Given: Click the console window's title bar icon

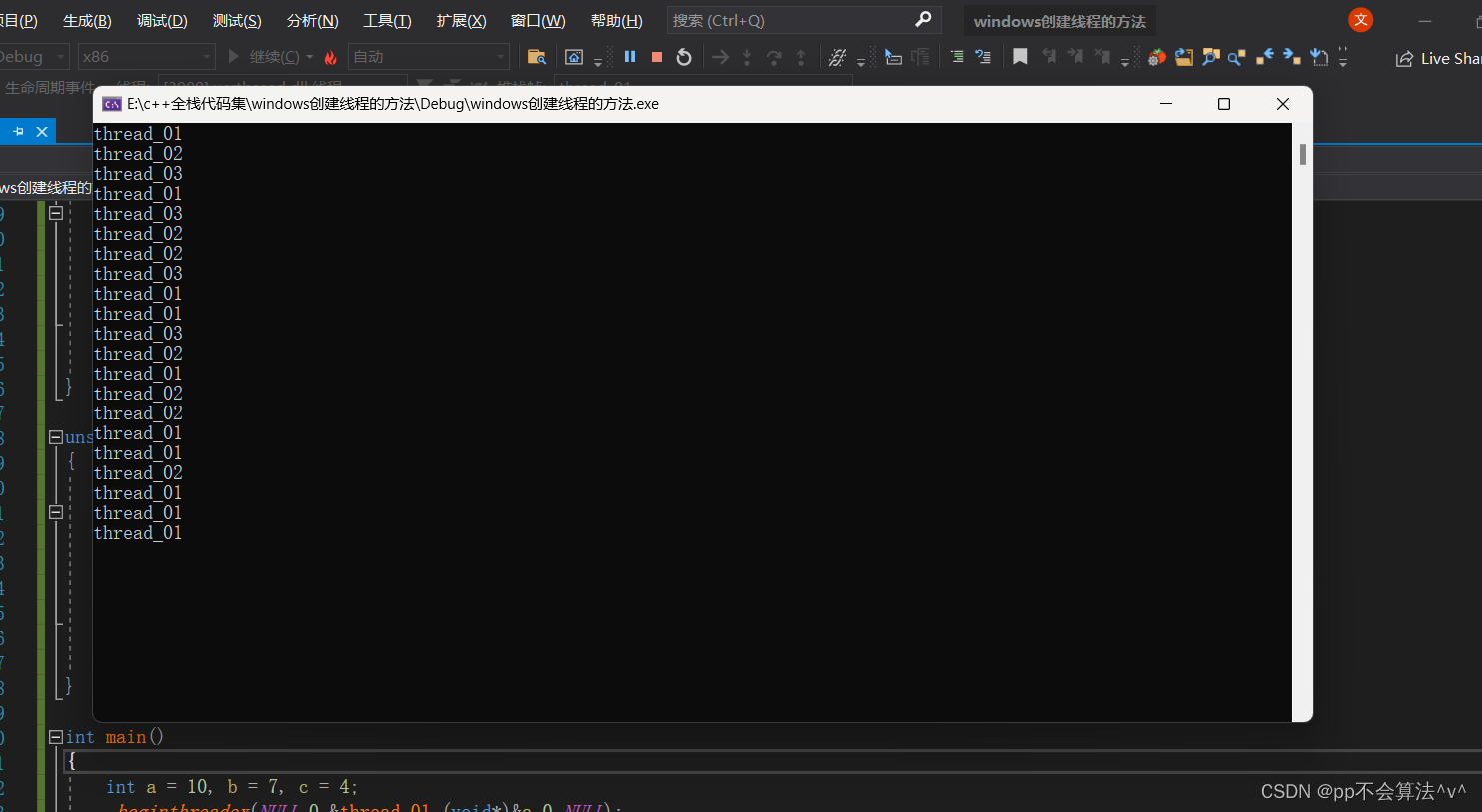Looking at the screenshot, I should pos(112,104).
